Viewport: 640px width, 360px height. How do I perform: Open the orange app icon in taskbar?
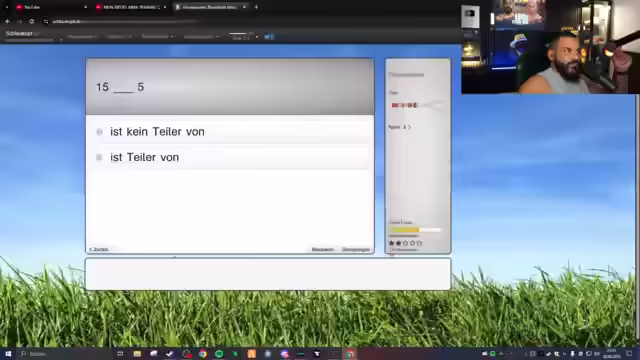coord(251,354)
